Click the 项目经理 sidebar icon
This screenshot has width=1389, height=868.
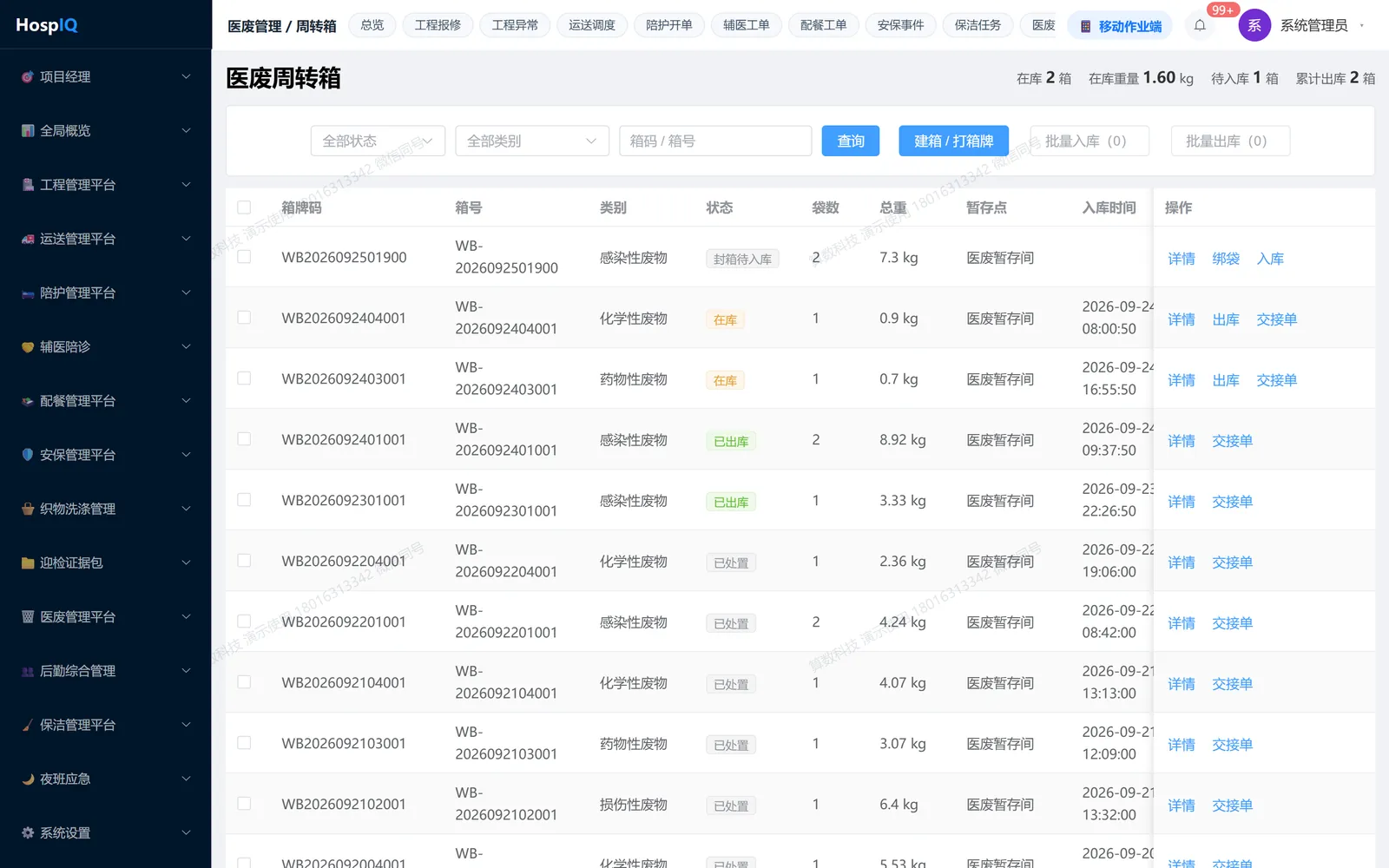click(28, 77)
